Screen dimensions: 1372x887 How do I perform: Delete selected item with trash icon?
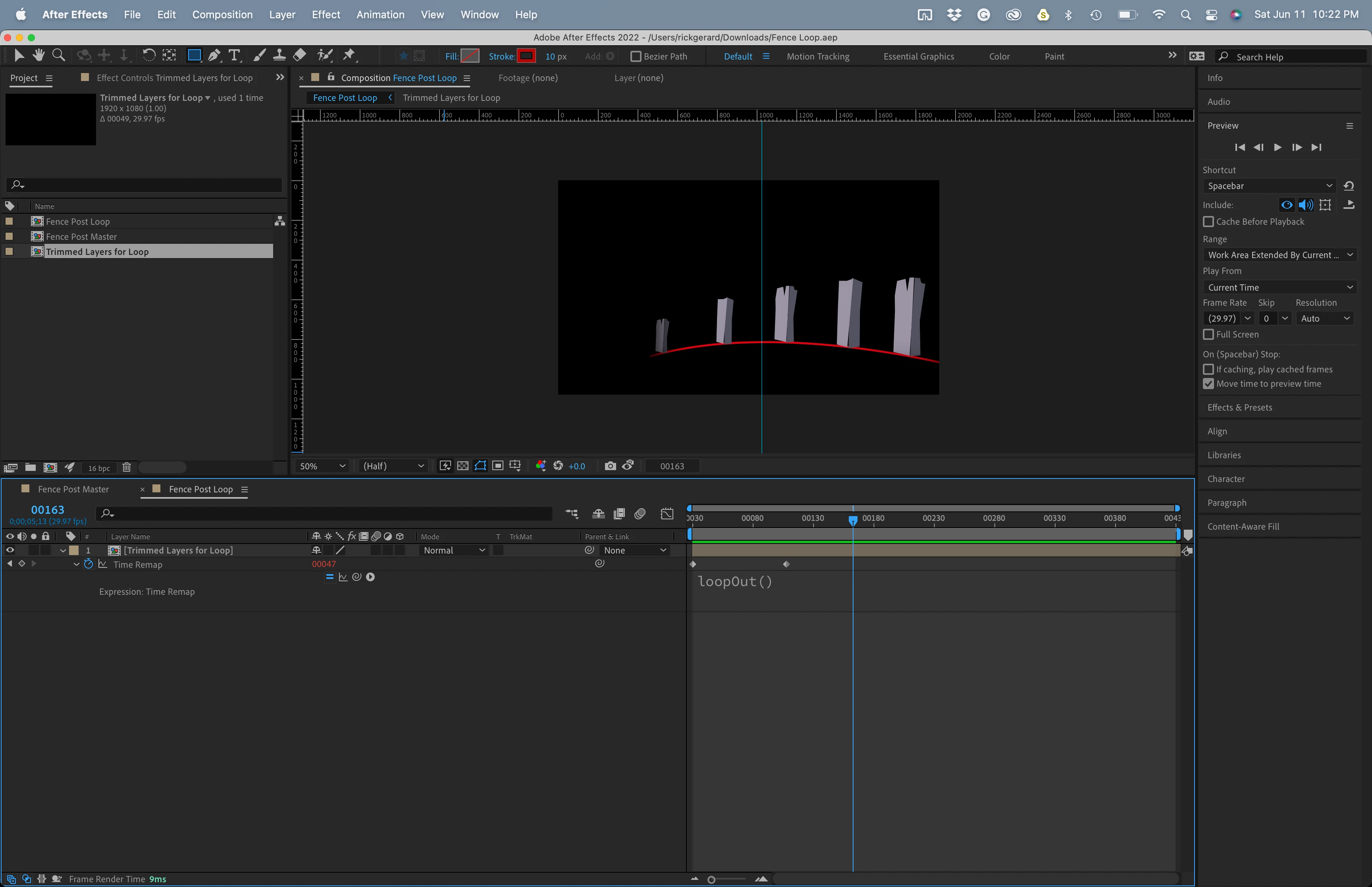click(x=127, y=468)
